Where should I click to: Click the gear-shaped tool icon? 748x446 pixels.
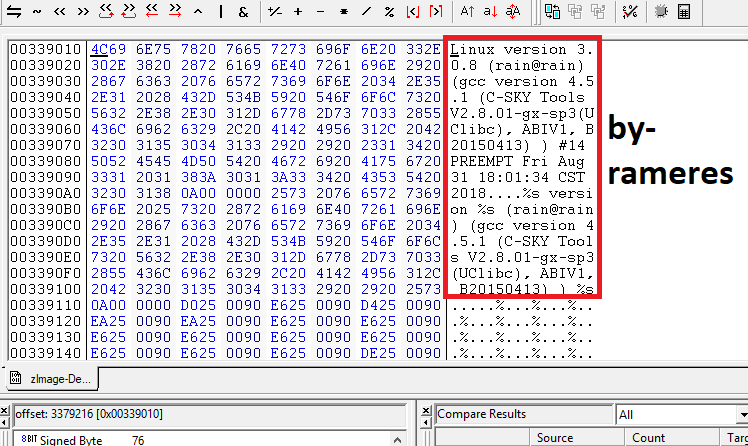[x=661, y=11]
